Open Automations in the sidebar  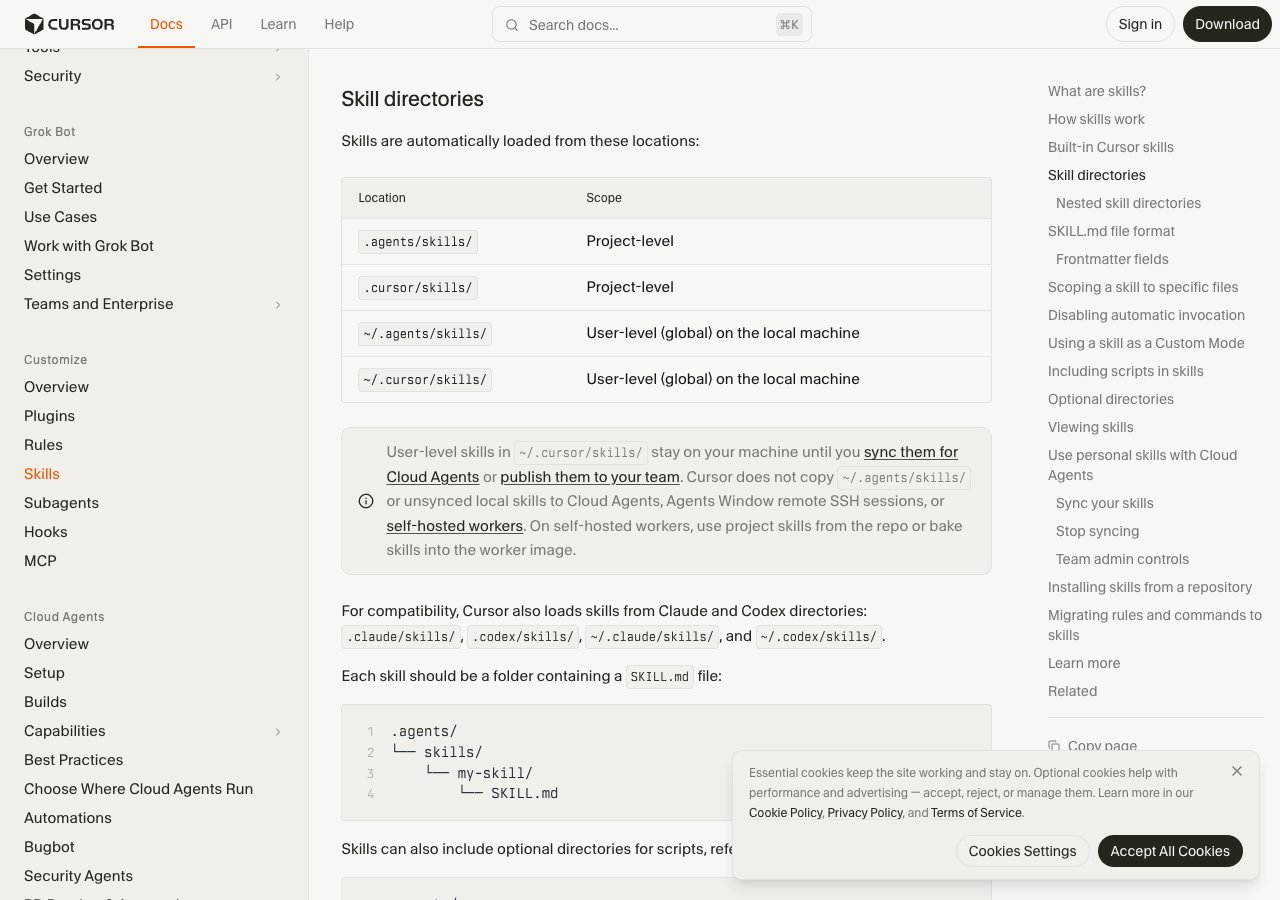point(68,818)
